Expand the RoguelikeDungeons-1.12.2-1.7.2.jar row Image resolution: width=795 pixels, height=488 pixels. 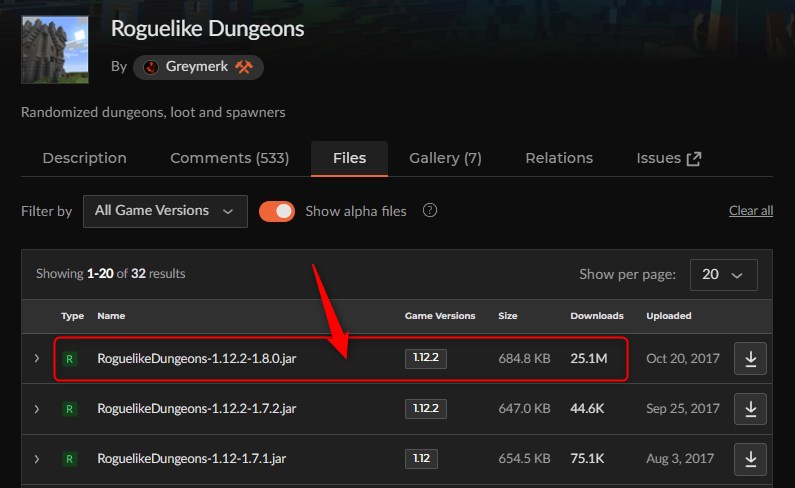[37, 408]
